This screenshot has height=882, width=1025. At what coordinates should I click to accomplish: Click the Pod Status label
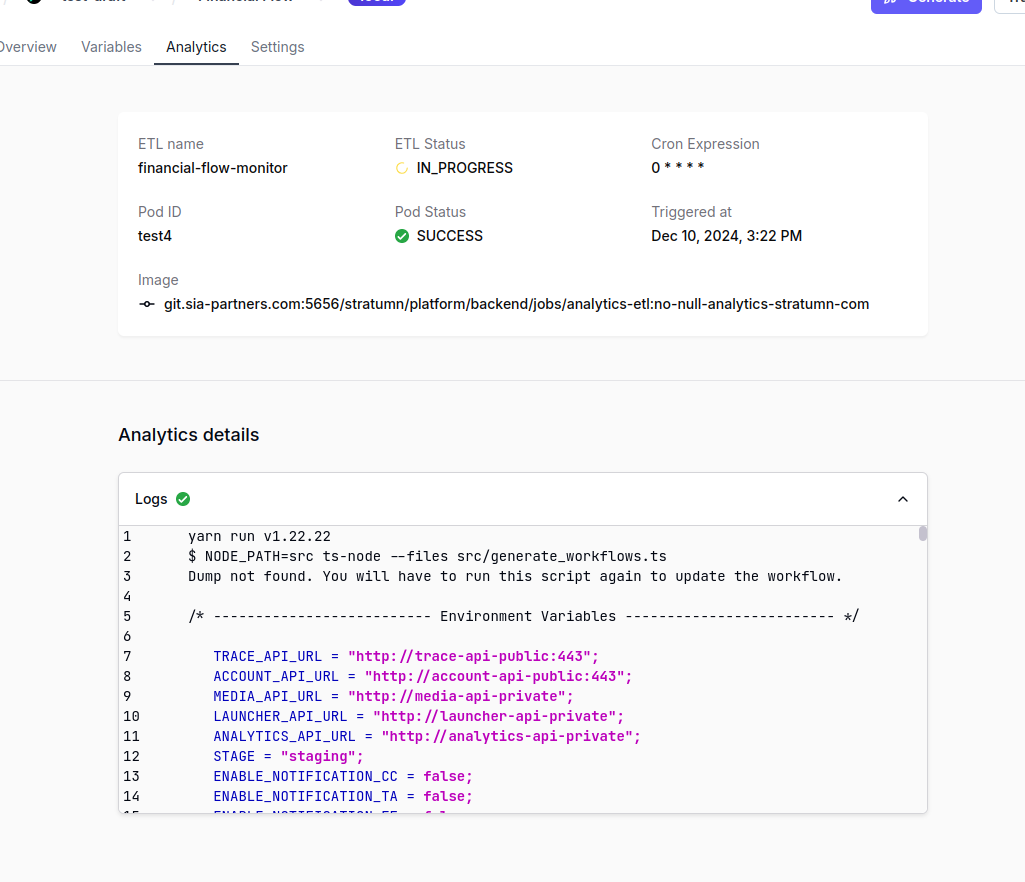tap(430, 212)
